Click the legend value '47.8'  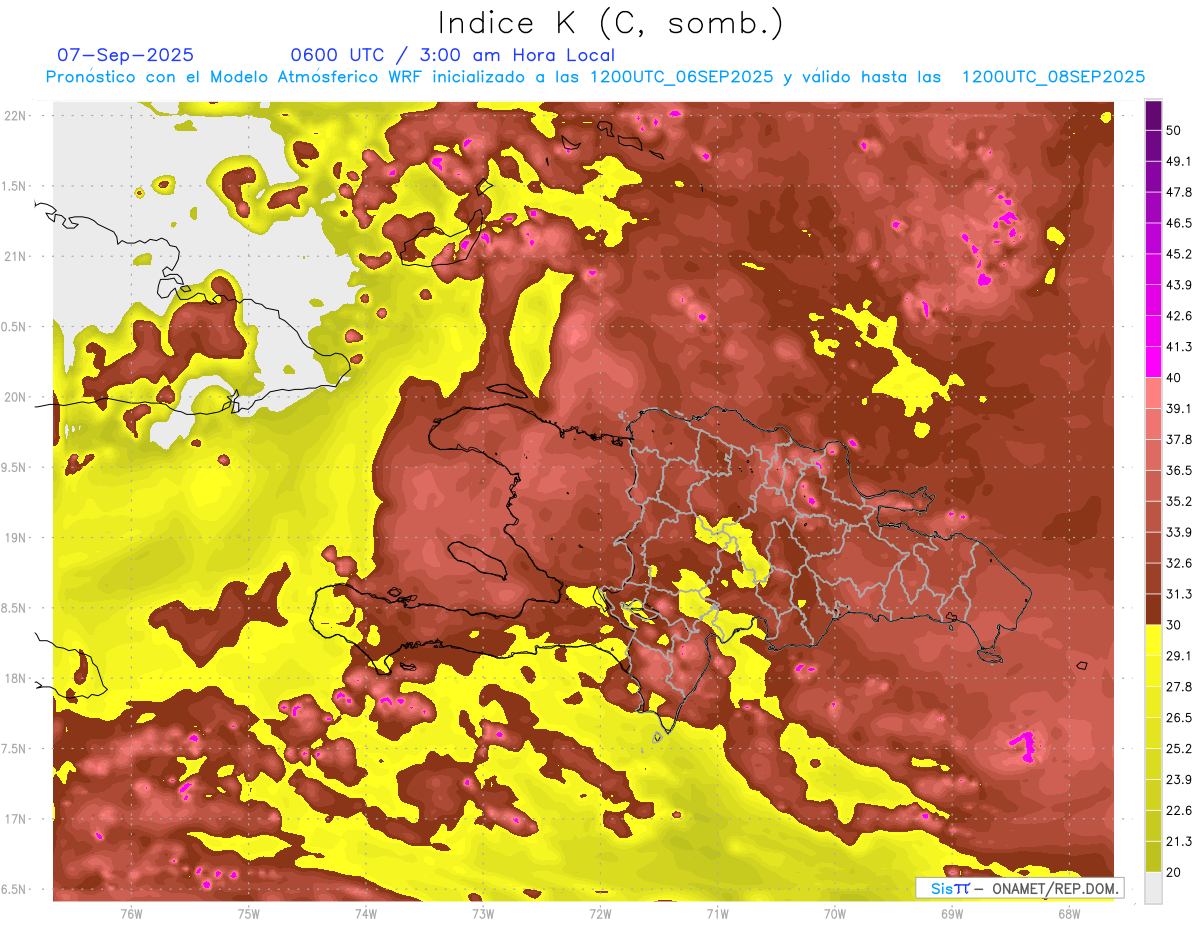tap(1178, 192)
